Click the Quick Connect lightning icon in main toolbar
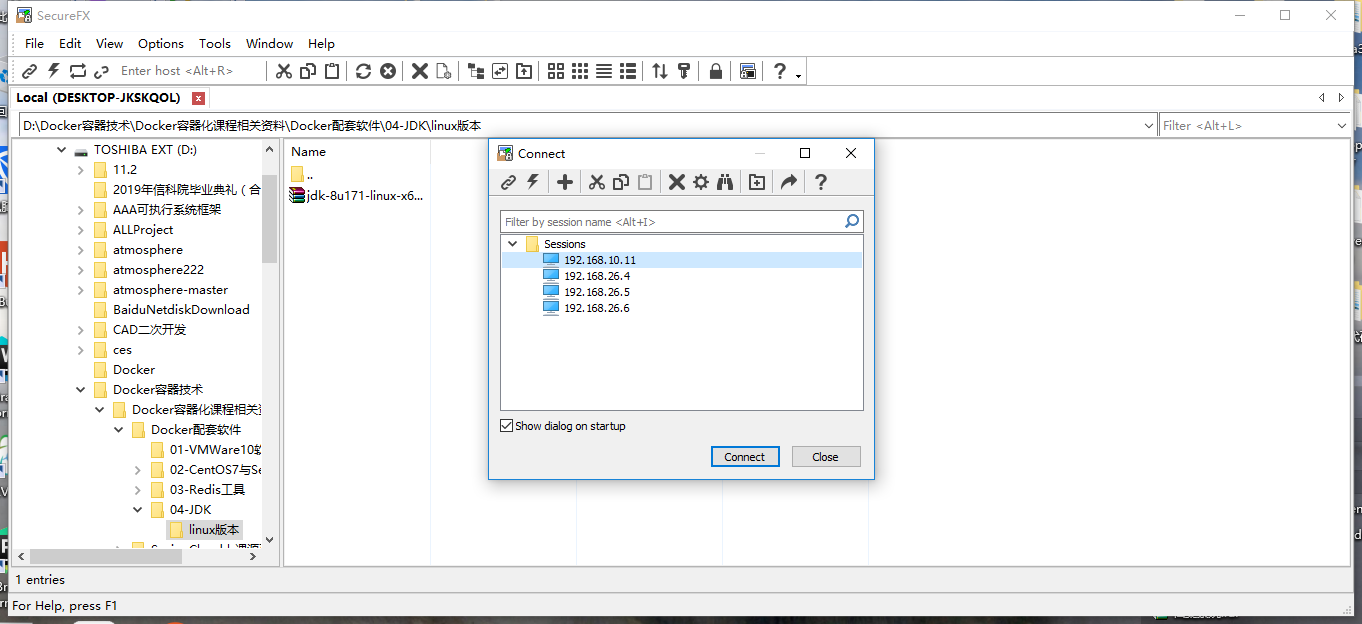The height and width of the screenshot is (624, 1362). pyautogui.click(x=54, y=71)
